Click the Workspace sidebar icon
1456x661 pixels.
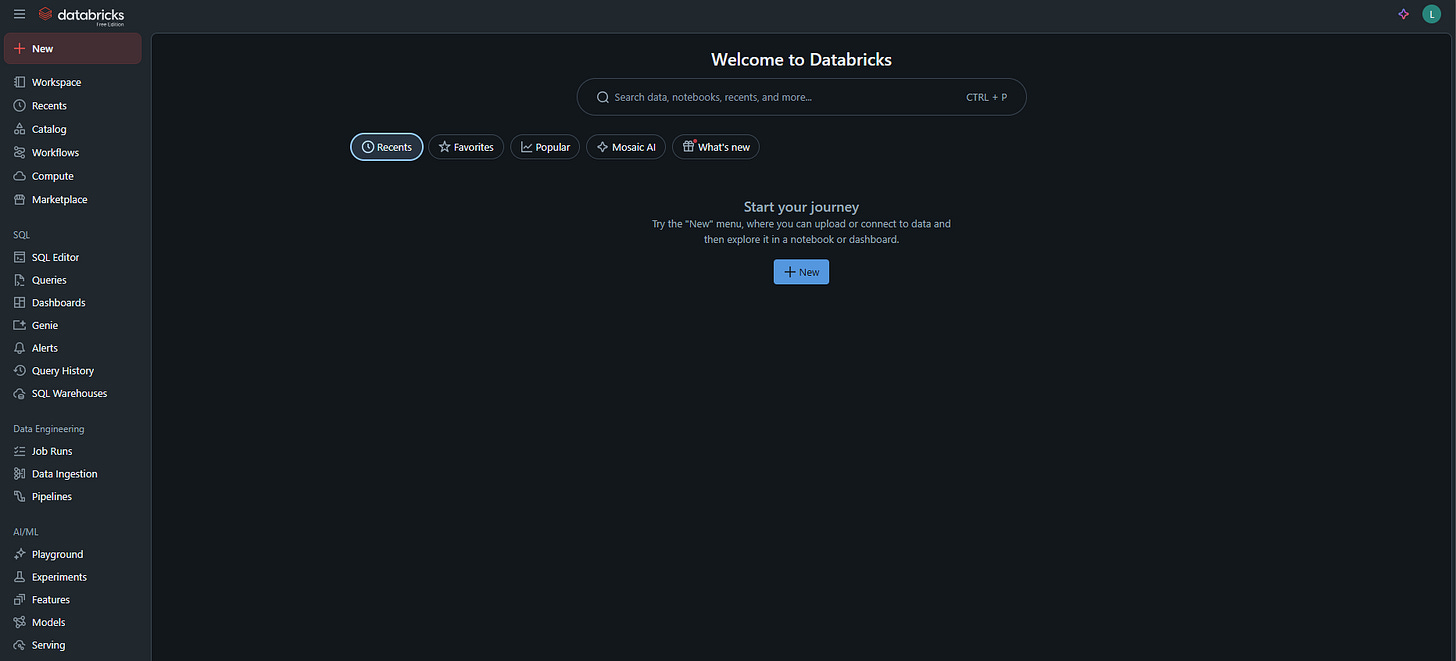point(20,82)
